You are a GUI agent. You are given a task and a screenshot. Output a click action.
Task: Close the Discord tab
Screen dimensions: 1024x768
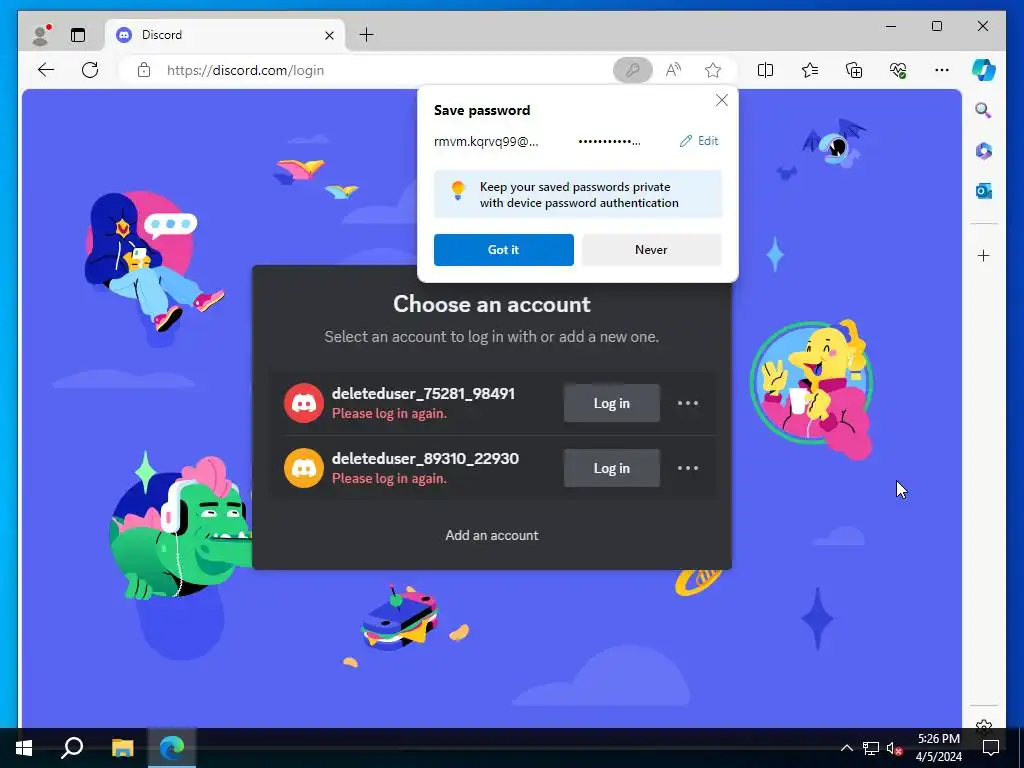pyautogui.click(x=330, y=35)
